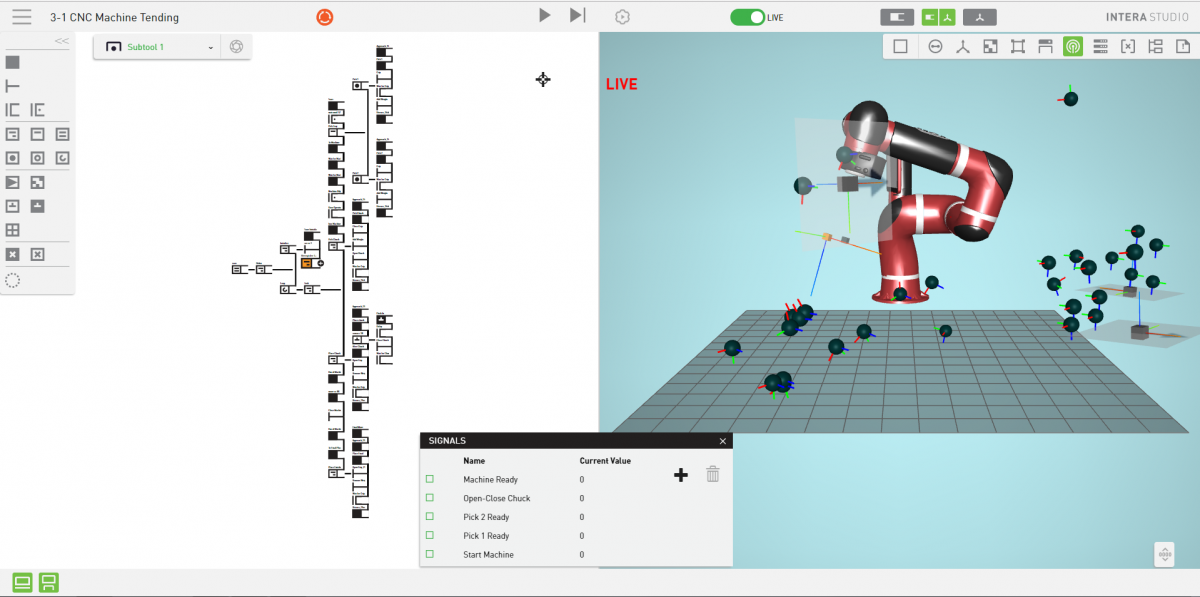This screenshot has width=1200, height=597.
Task: Delete signal using trash icon
Action: [x=713, y=474]
